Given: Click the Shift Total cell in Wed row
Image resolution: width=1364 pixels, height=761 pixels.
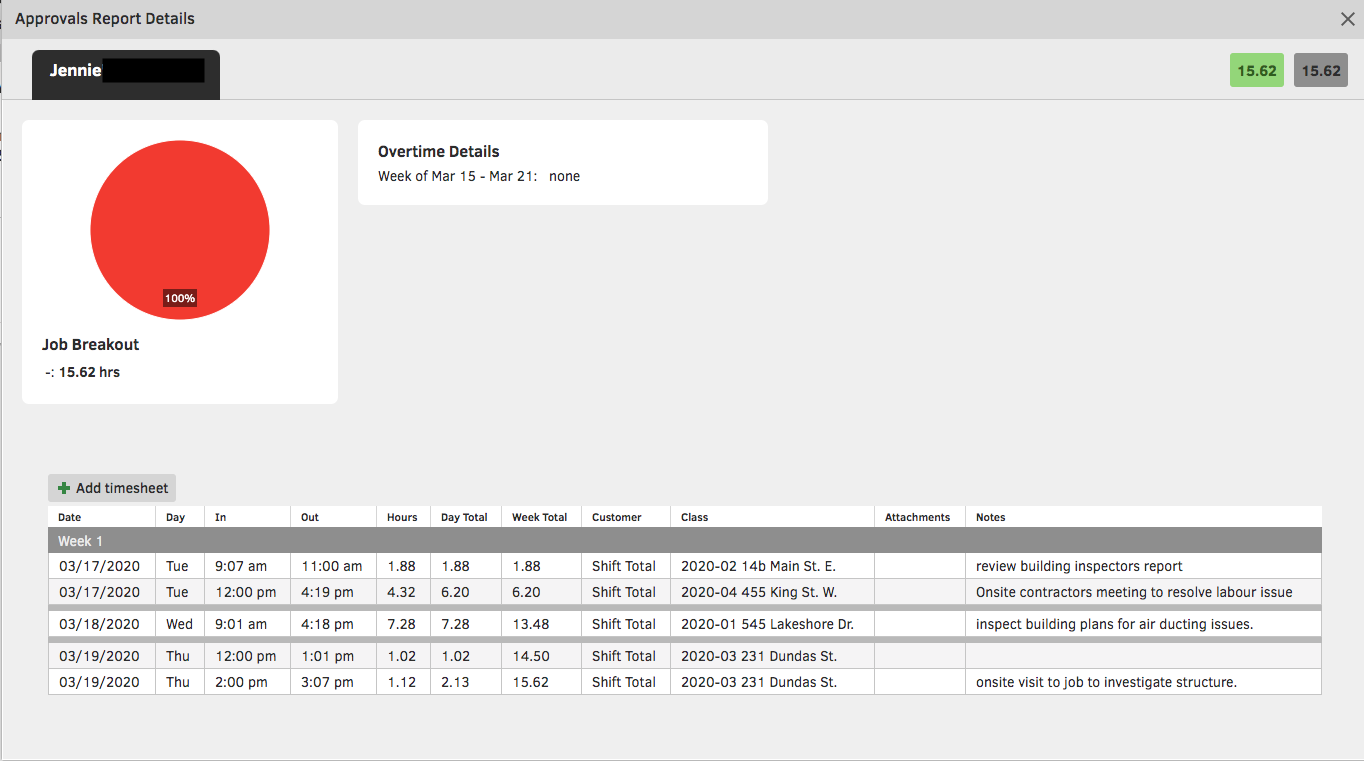Looking at the screenshot, I should click(x=625, y=624).
